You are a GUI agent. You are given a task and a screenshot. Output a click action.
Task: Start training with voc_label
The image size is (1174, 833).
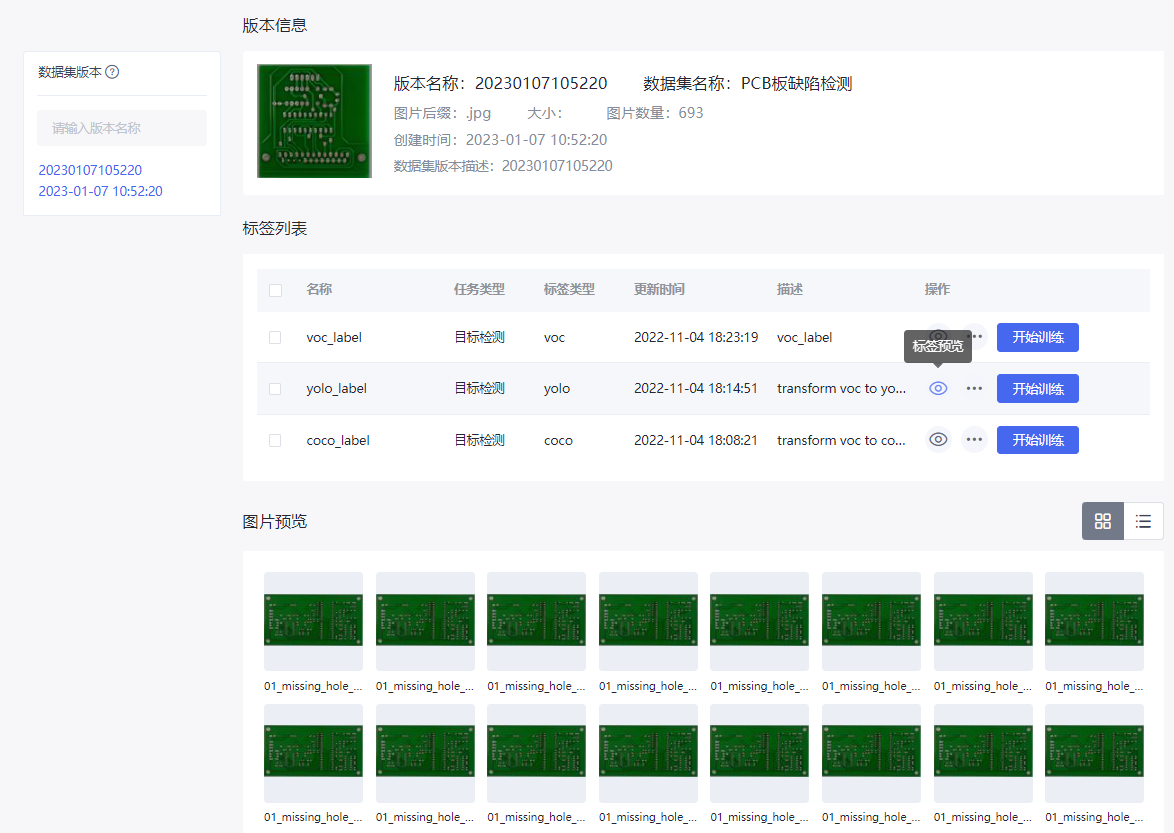[1037, 337]
